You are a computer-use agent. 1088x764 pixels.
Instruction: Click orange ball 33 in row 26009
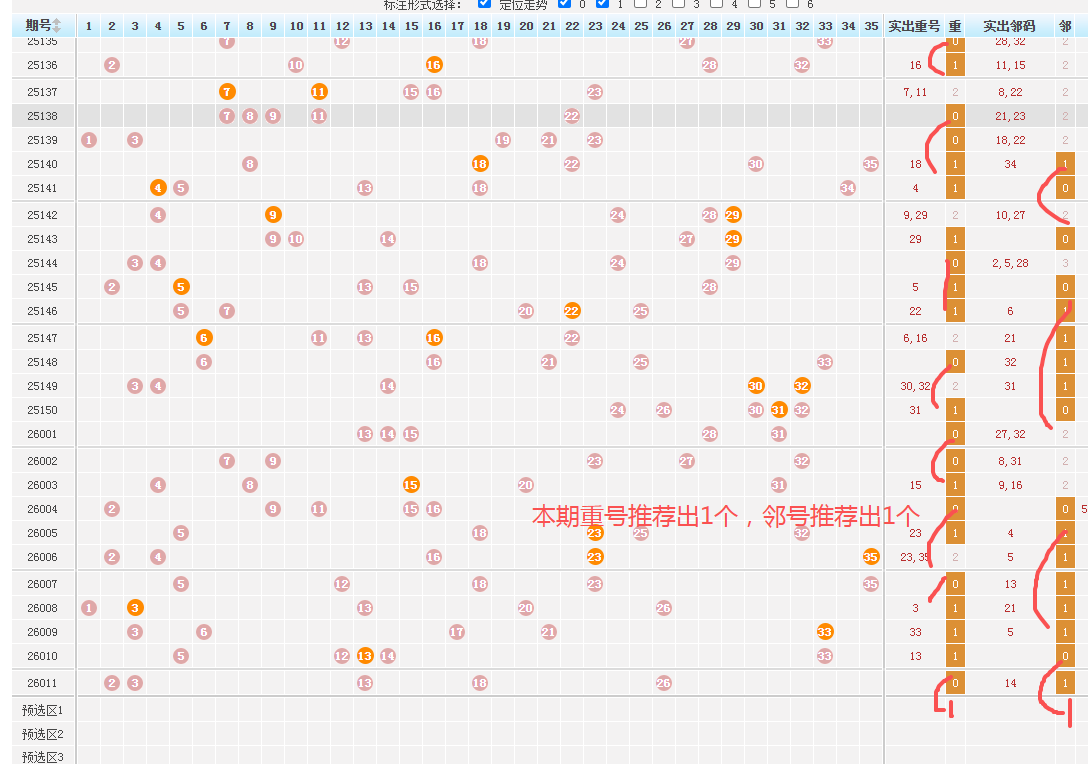click(x=825, y=632)
